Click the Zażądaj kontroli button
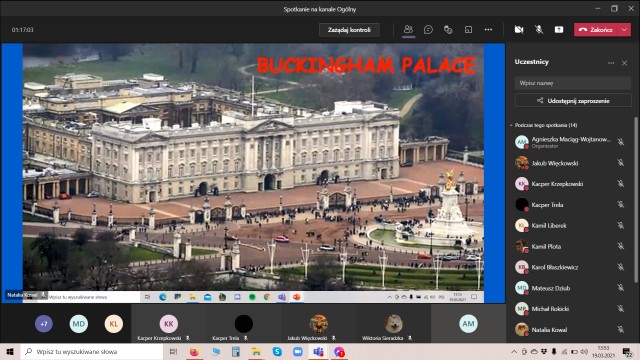The height and width of the screenshot is (360, 640). [x=349, y=30]
